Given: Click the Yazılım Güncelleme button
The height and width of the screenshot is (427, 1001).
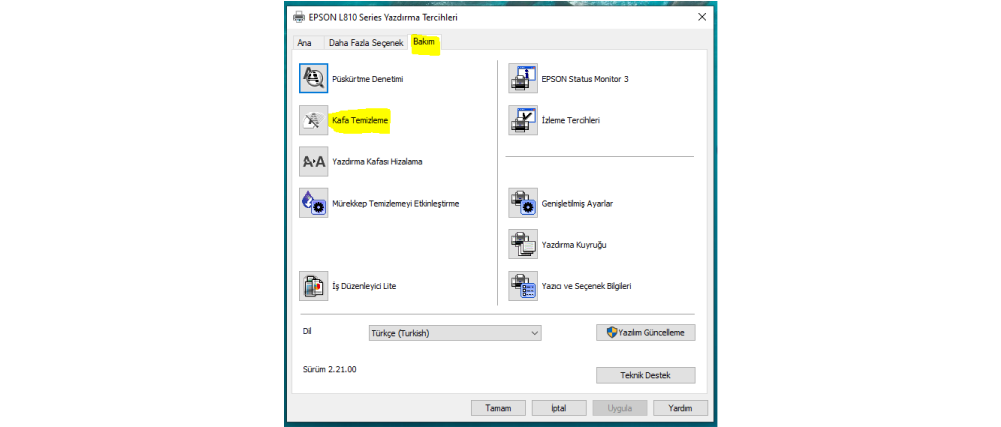Looking at the screenshot, I should [645, 332].
